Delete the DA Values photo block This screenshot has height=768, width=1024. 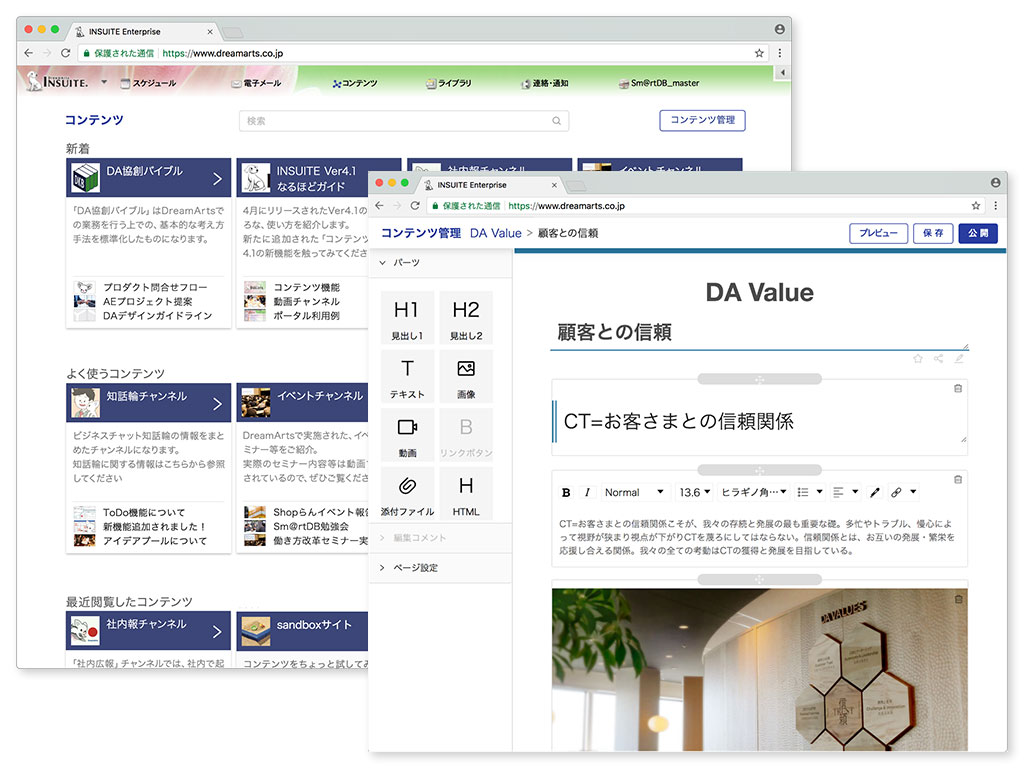pos(958,599)
